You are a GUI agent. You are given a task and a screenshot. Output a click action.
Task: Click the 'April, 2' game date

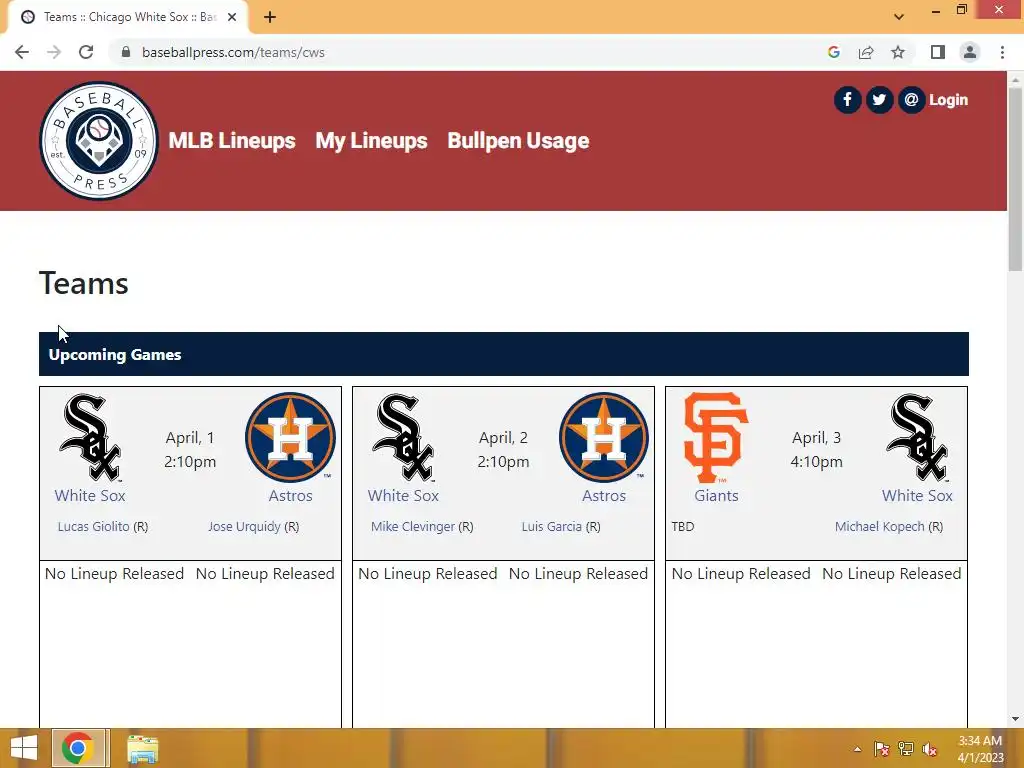[503, 438]
